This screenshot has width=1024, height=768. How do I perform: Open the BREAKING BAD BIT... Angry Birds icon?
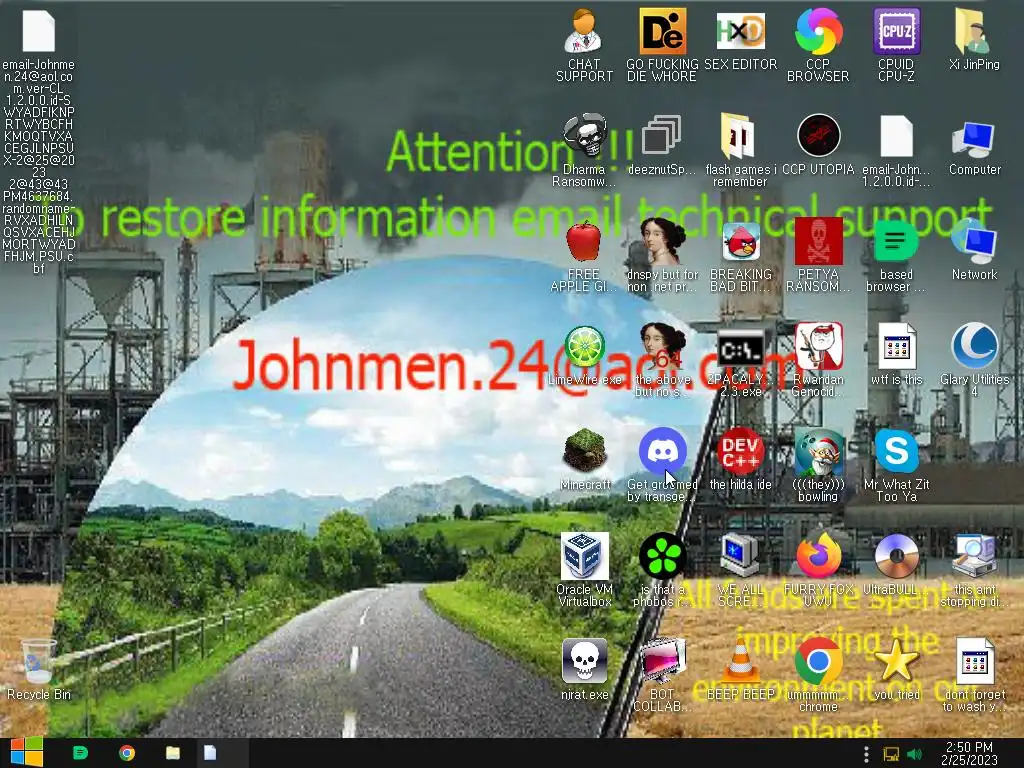740,256
